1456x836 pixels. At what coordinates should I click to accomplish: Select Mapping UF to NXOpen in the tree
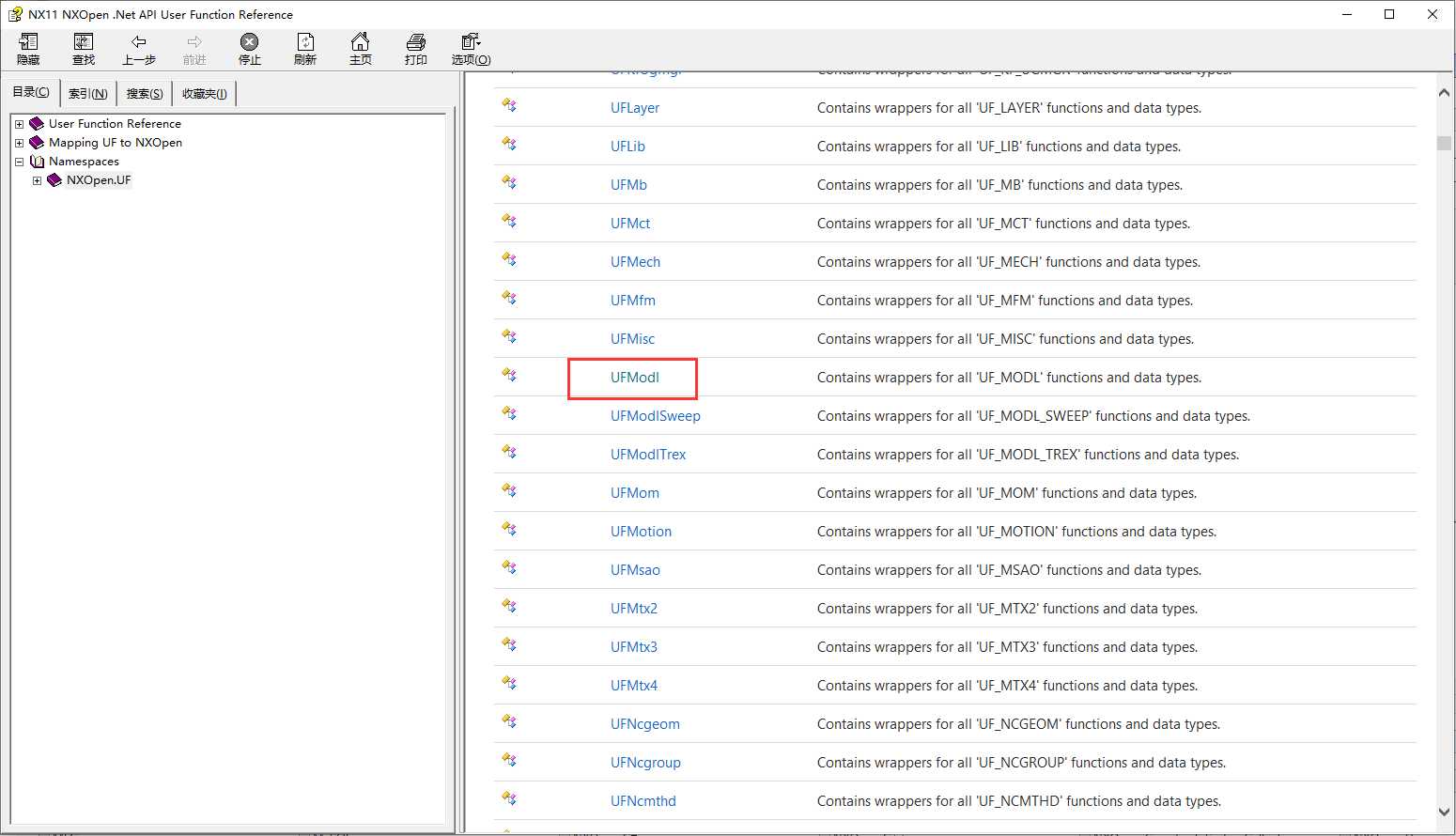pyautogui.click(x=116, y=142)
